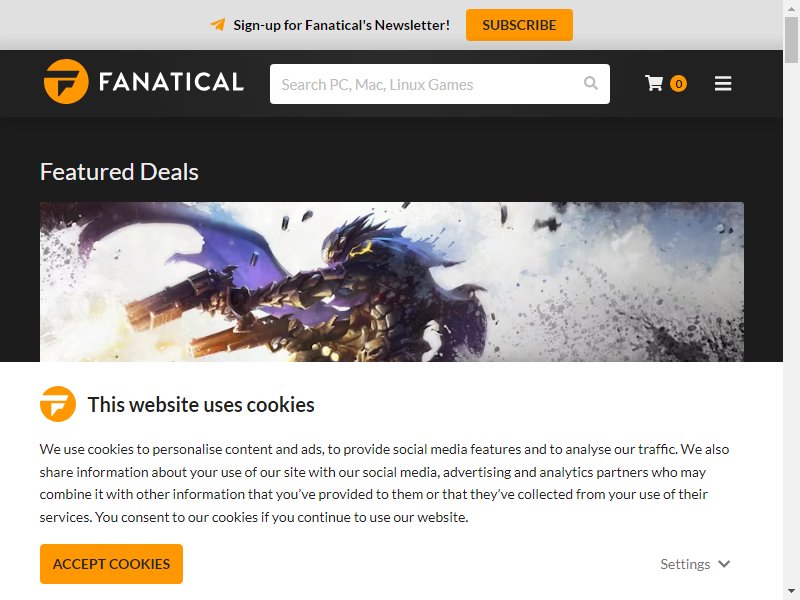Click the FANATICAL wordmark text
Image resolution: width=800 pixels, height=600 pixels.
[x=171, y=82]
